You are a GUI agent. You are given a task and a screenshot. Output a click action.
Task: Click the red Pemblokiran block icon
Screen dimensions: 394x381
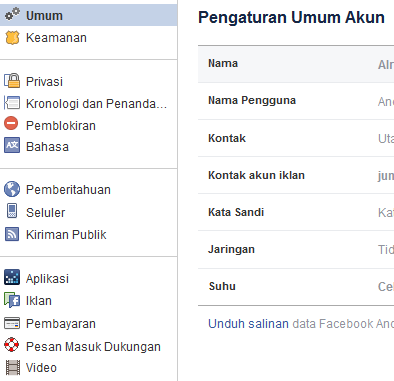click(11, 123)
